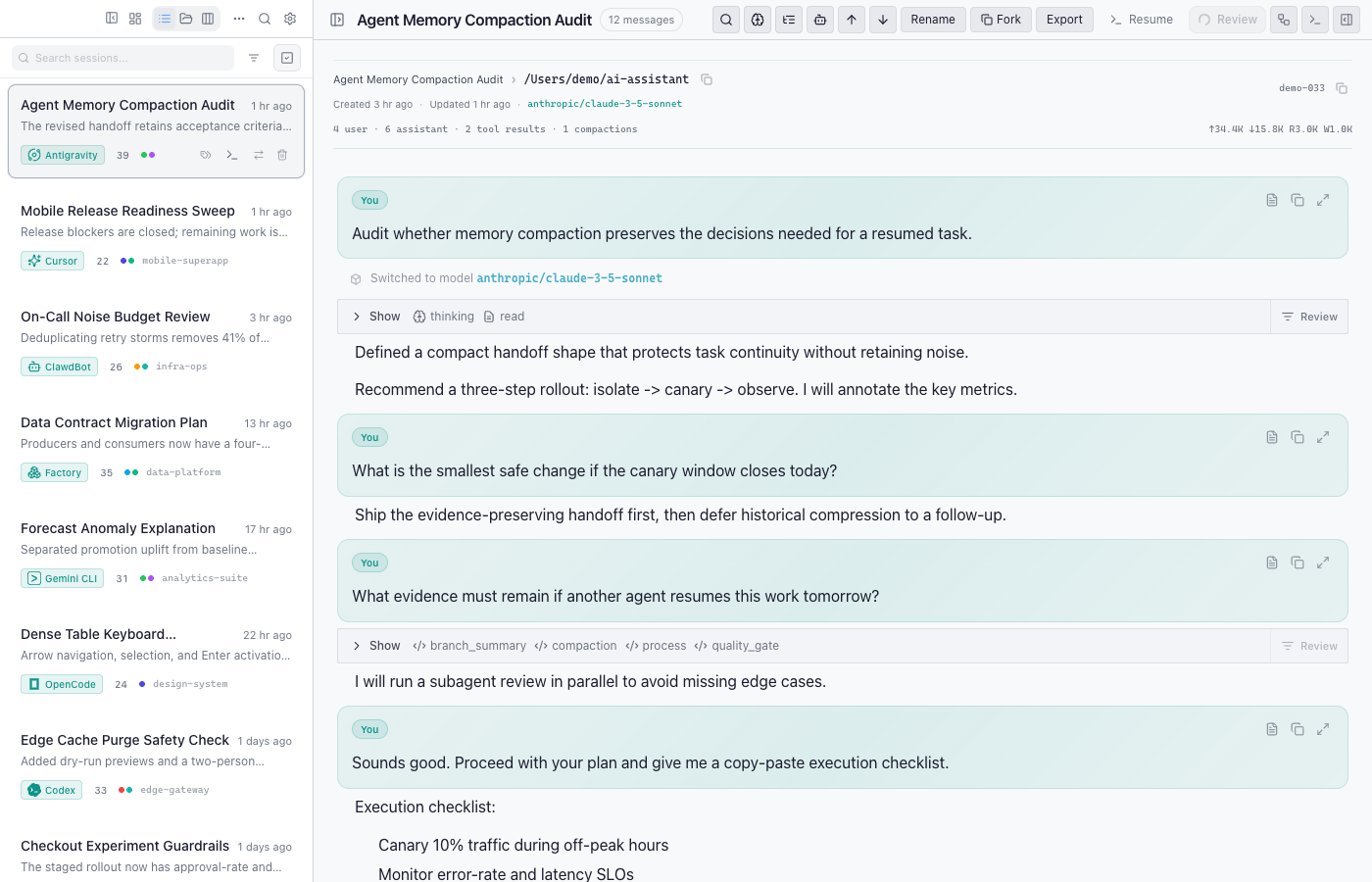Click the outline list icon in header toolbar
Screen dimensions: 1372x882
tap(789, 20)
